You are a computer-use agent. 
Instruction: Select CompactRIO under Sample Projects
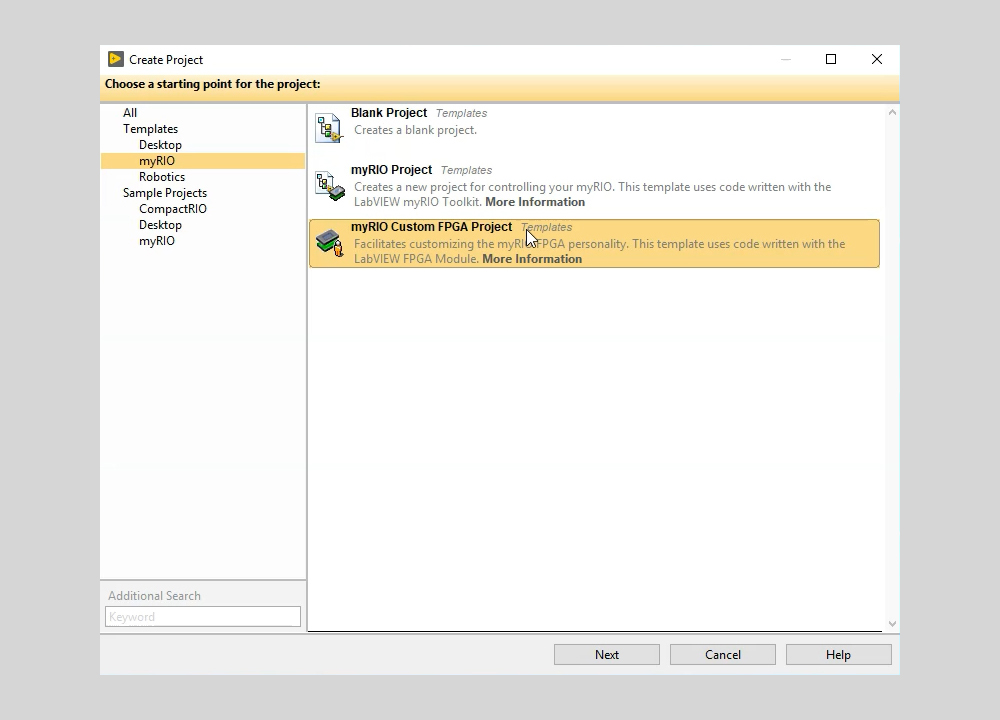[173, 209]
